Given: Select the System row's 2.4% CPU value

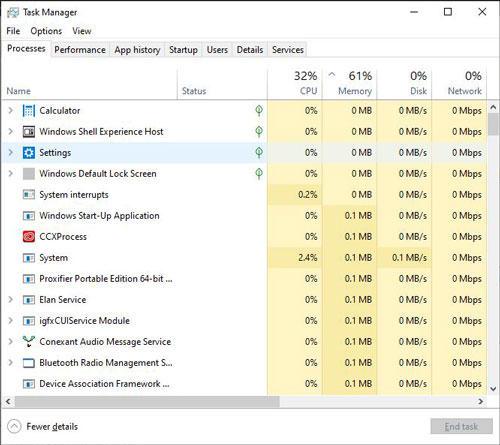Looking at the screenshot, I should point(308,258).
